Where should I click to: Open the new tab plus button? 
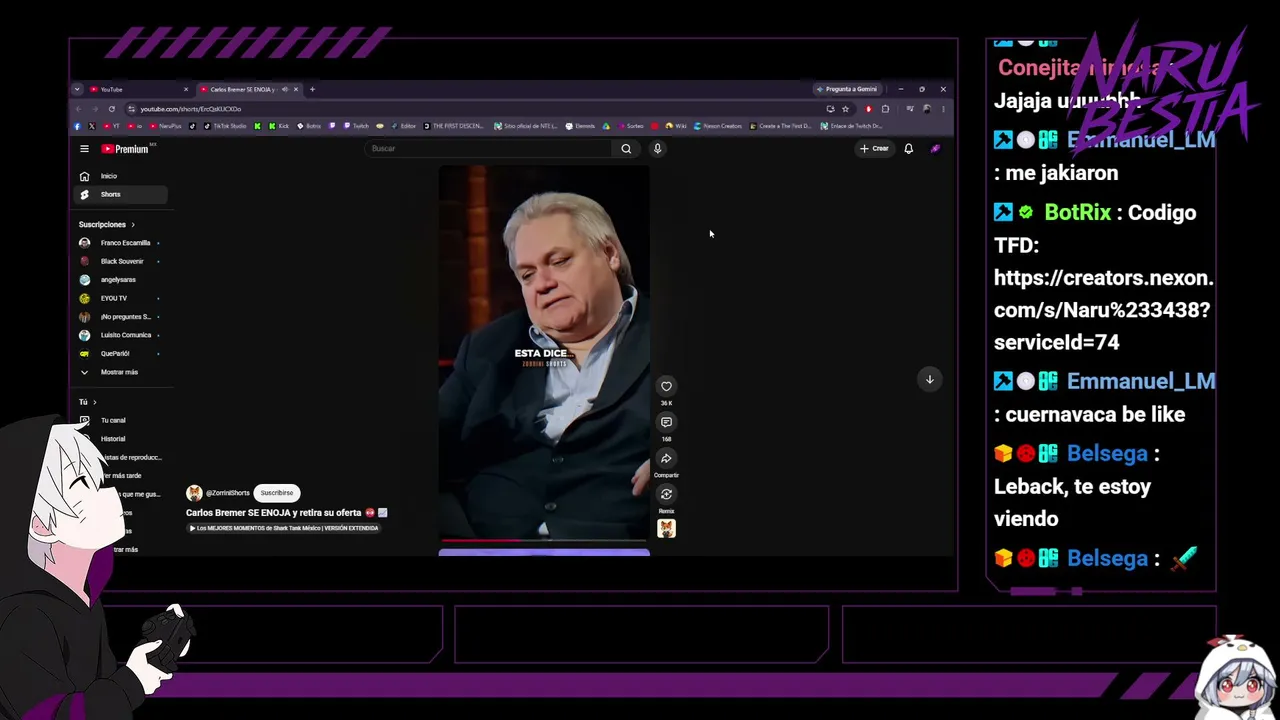(x=312, y=89)
